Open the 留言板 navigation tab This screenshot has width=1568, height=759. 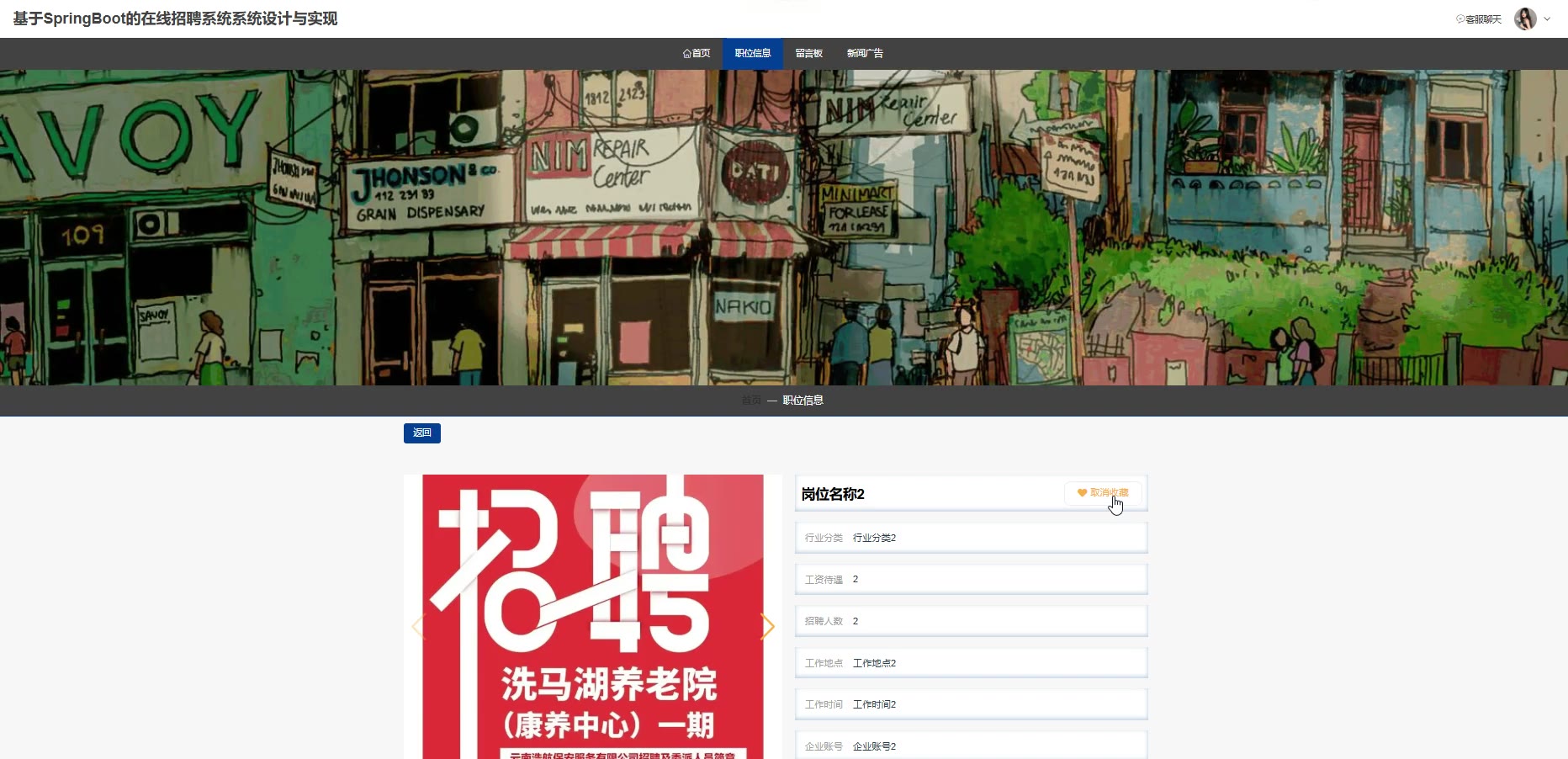809,53
